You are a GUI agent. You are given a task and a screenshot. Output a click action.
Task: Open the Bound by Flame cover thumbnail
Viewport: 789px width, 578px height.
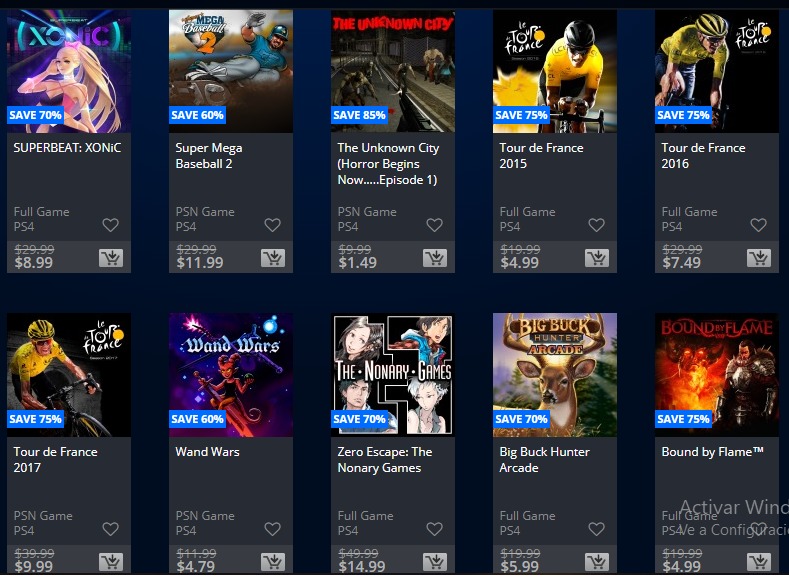[x=717, y=375]
